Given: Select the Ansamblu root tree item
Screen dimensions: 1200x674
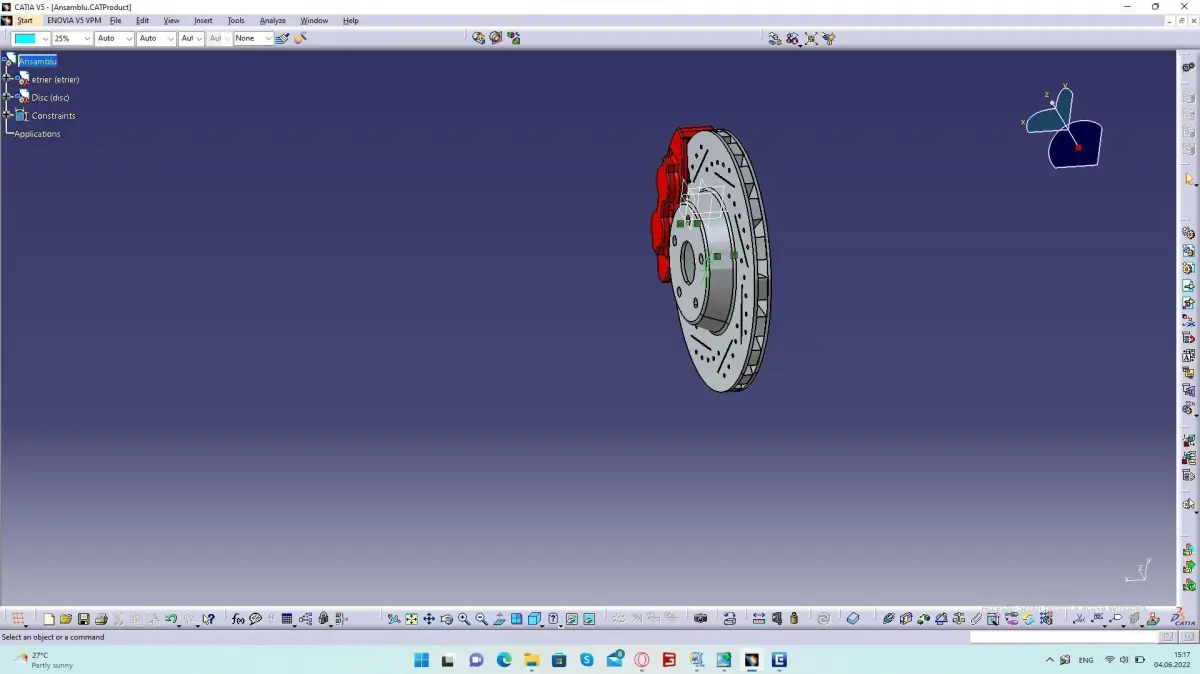Looking at the screenshot, I should coord(38,61).
